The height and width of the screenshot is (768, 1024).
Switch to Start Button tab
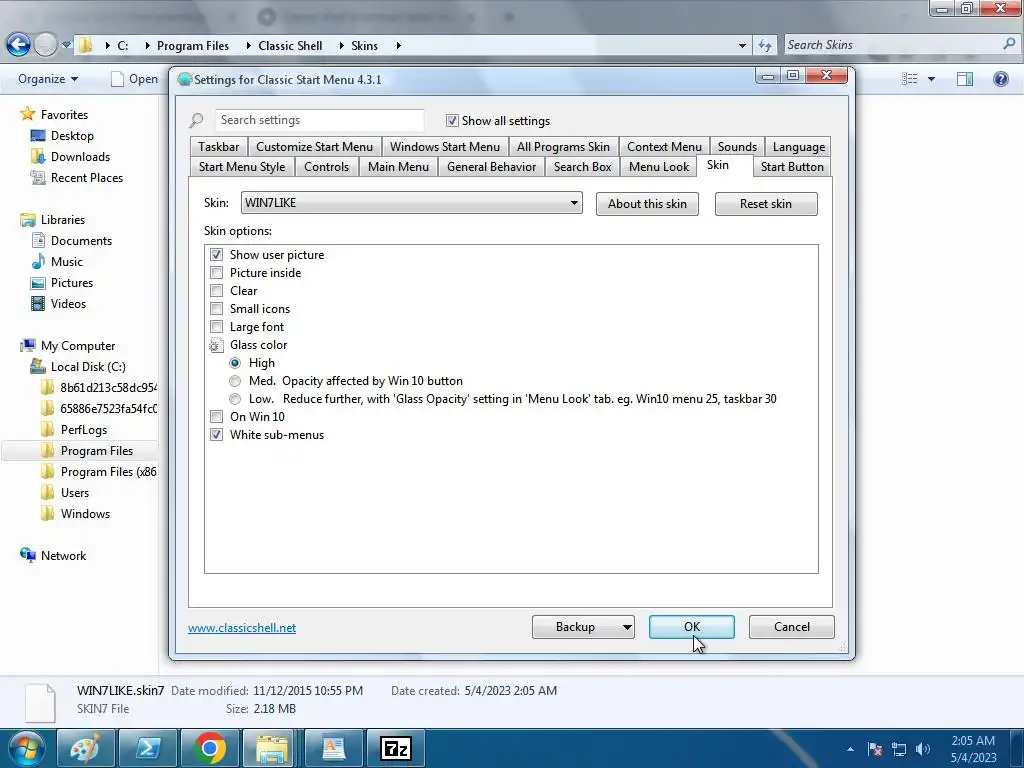pyautogui.click(x=792, y=167)
